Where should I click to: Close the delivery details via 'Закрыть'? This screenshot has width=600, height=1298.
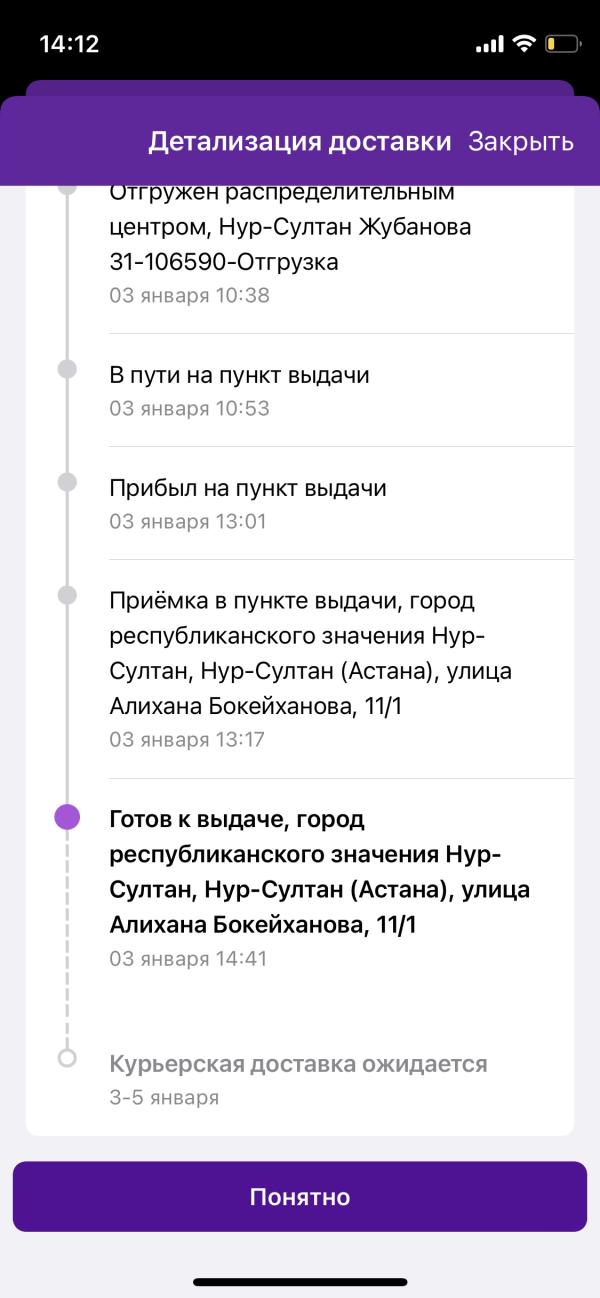(521, 141)
